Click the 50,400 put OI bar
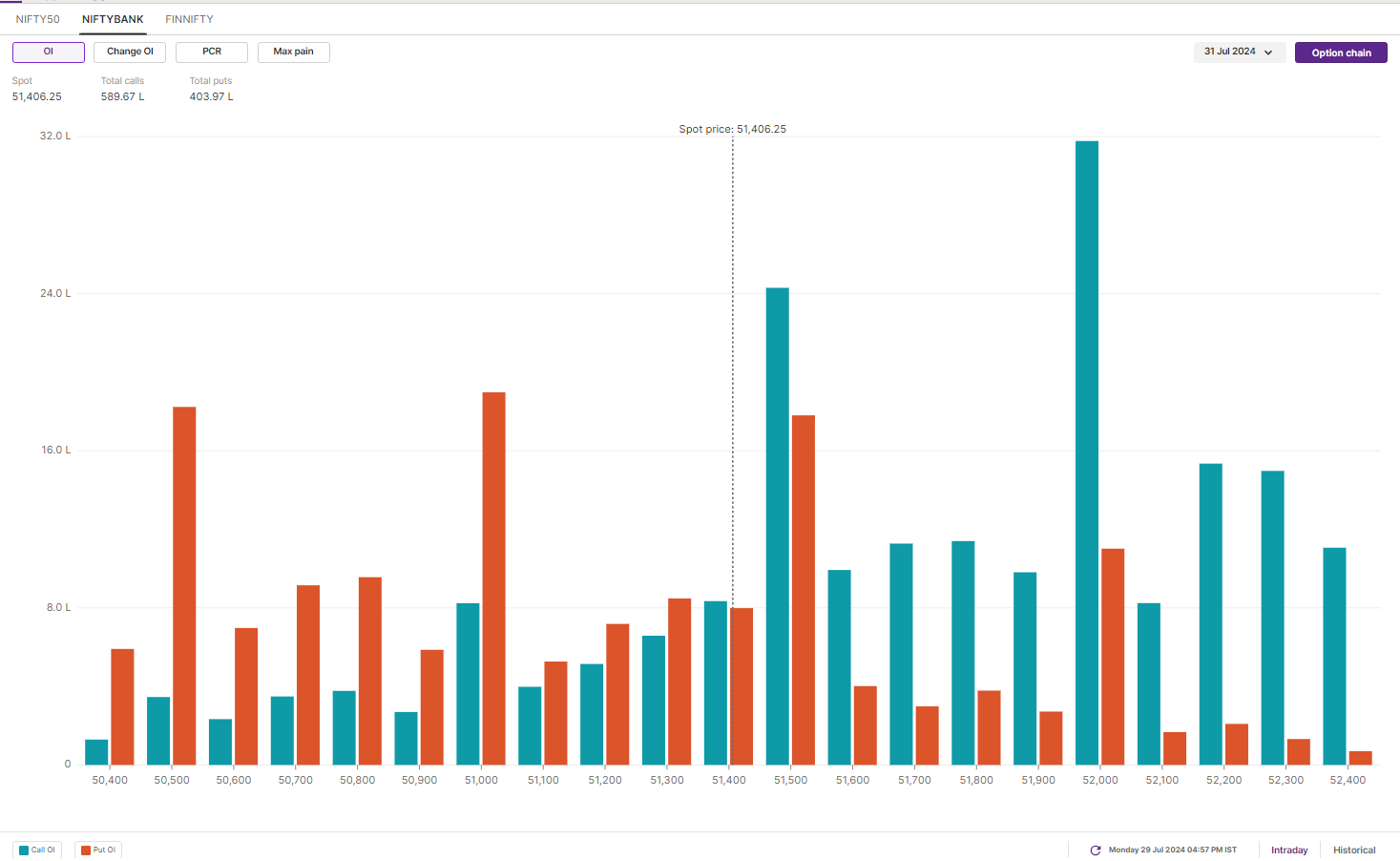This screenshot has height=861, width=1400. (x=122, y=706)
